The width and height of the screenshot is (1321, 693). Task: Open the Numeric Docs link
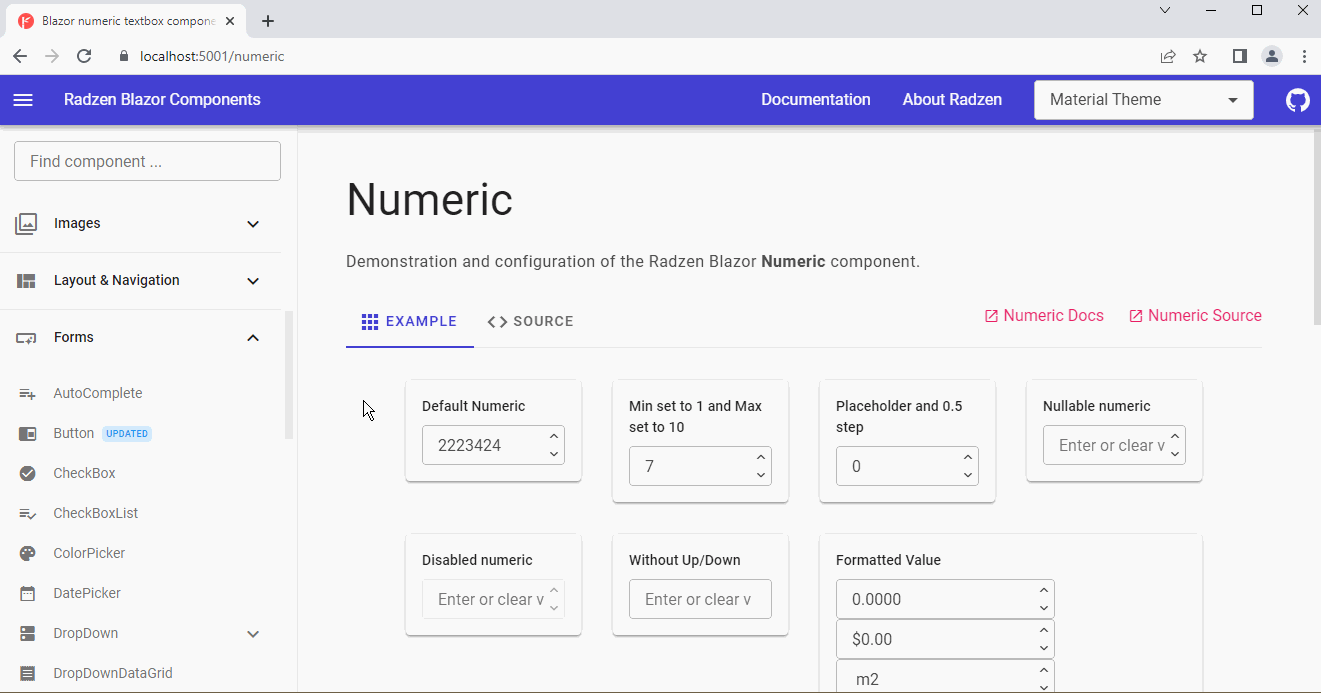1044,316
